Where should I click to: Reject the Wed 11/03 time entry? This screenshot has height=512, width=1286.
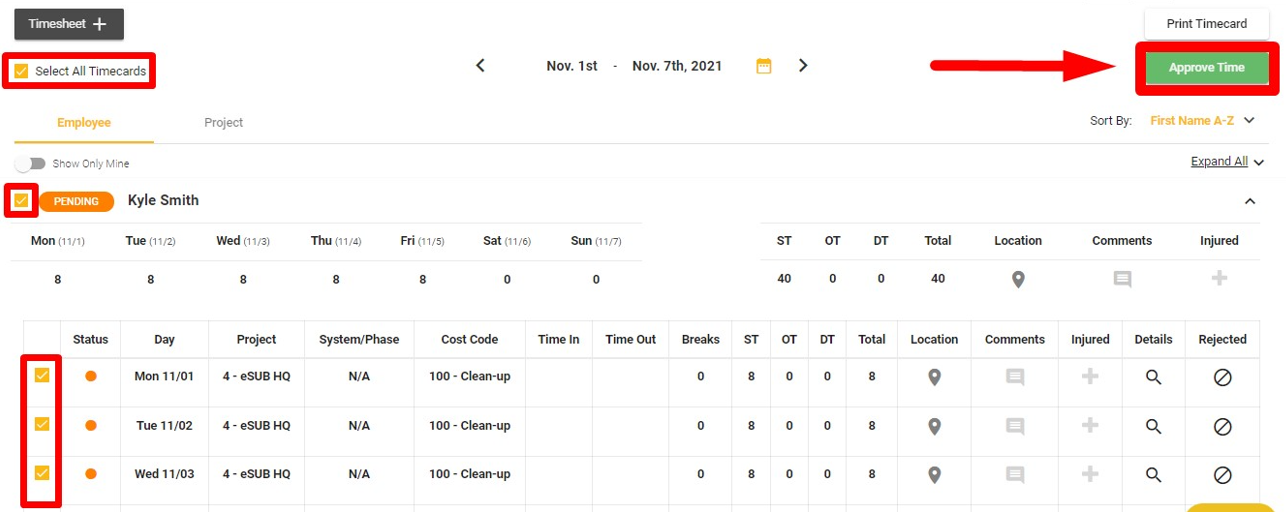coord(1222,475)
